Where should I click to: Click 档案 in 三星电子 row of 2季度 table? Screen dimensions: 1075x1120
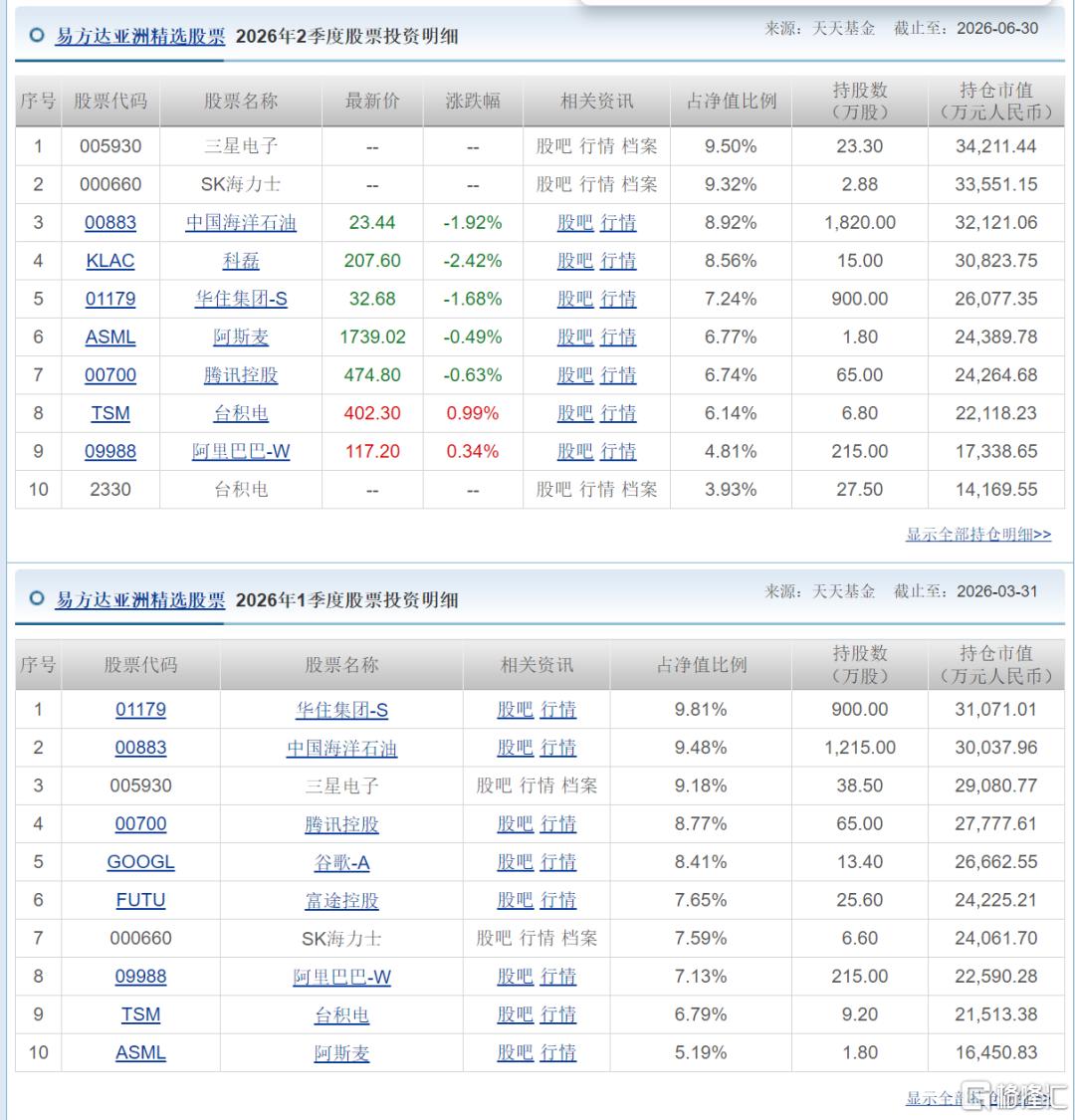click(x=639, y=146)
